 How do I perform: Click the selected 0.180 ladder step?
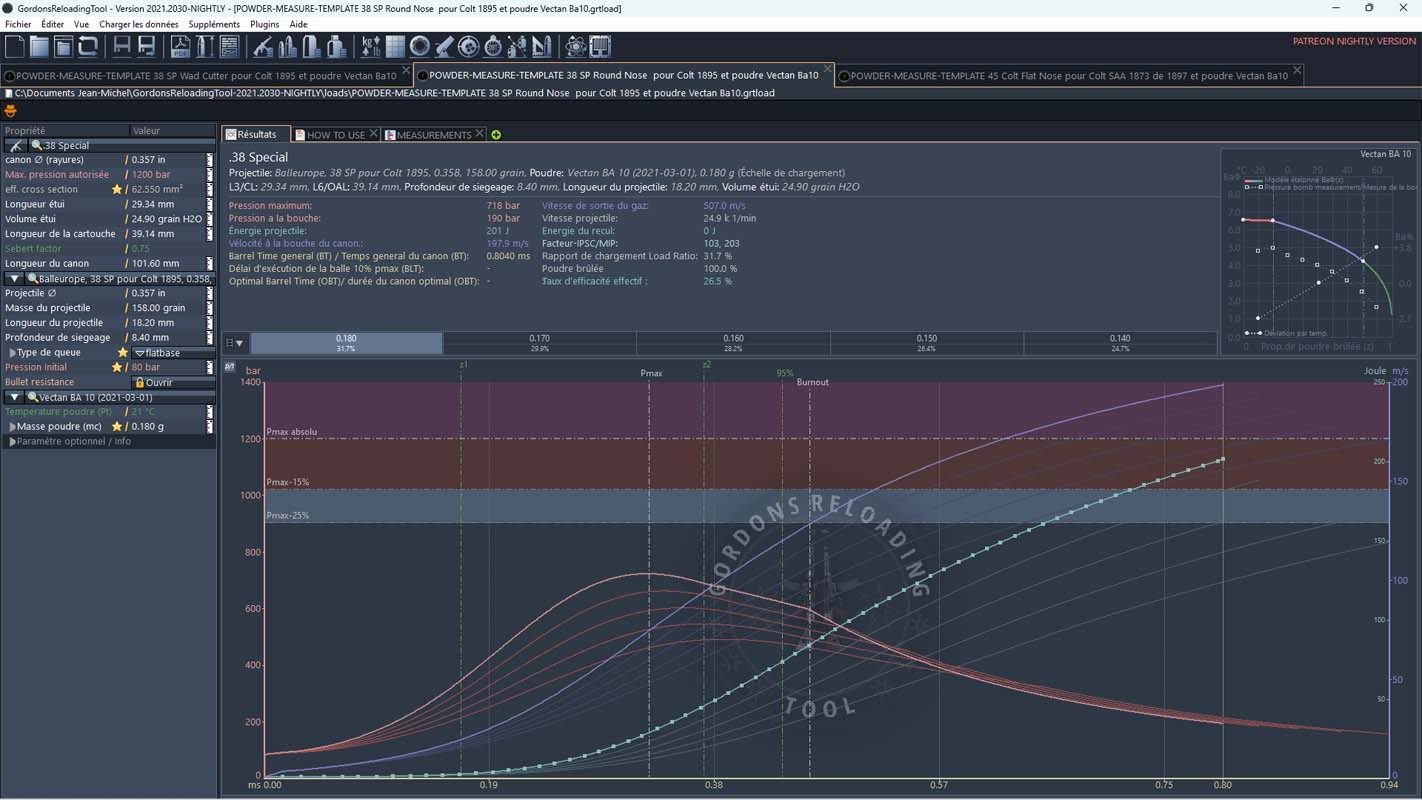click(346, 343)
